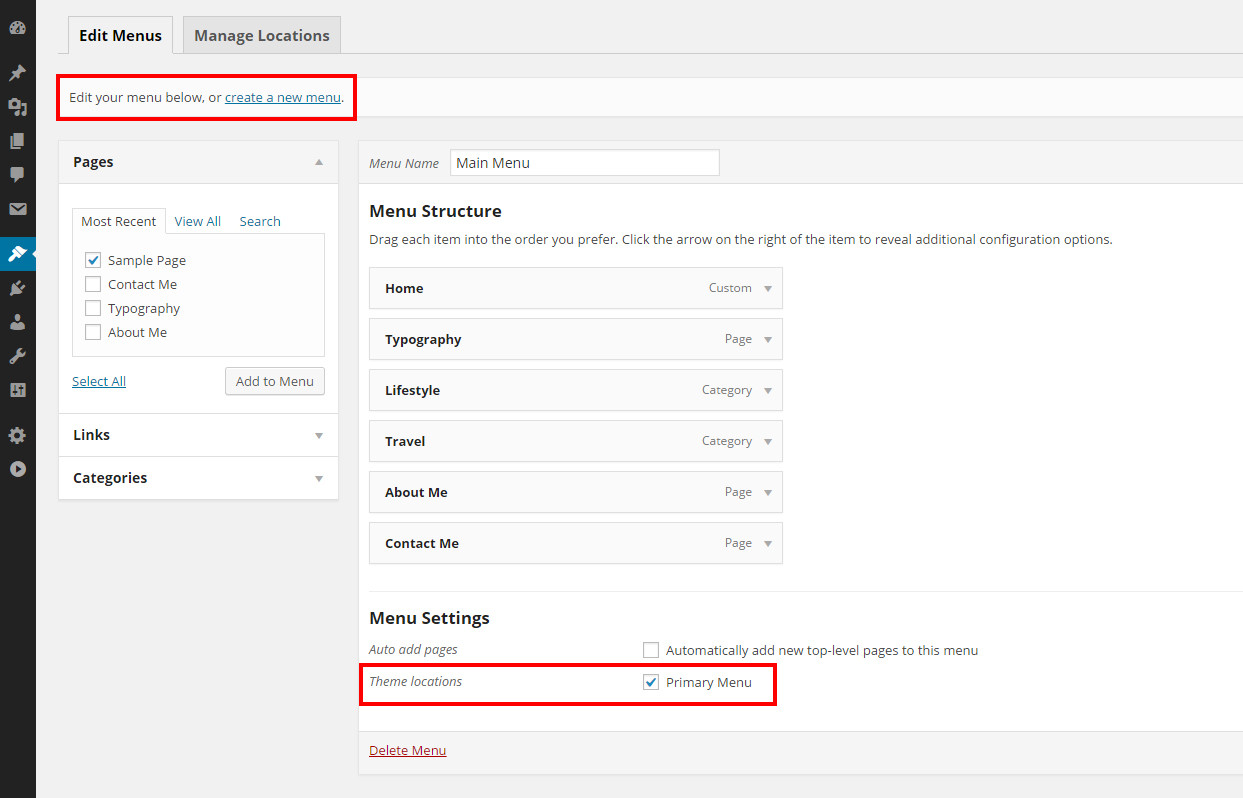The width and height of the screenshot is (1243, 798).
Task: Select the Most Recent pages tab
Action: 118,221
